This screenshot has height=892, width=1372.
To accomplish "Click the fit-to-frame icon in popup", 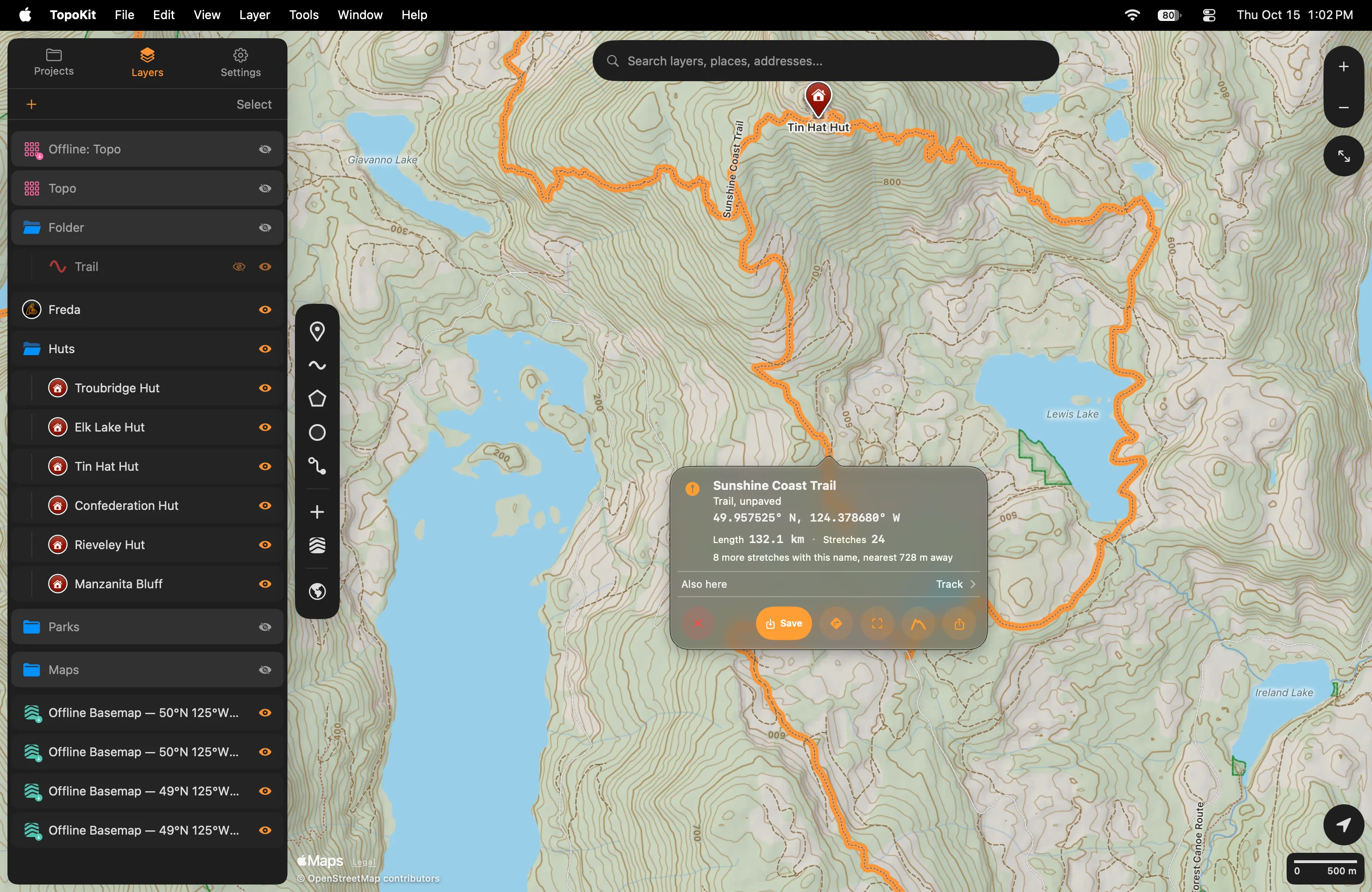I will tap(877, 623).
